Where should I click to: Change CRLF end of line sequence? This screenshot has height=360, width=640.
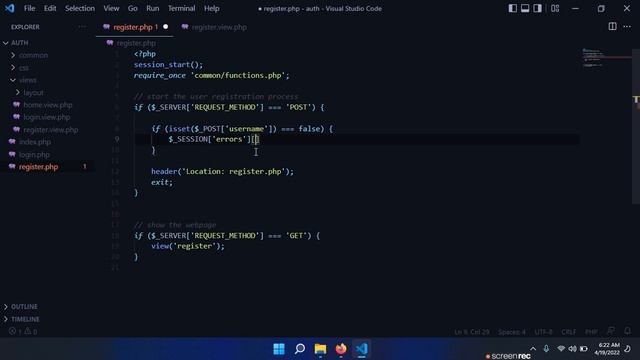coord(569,332)
